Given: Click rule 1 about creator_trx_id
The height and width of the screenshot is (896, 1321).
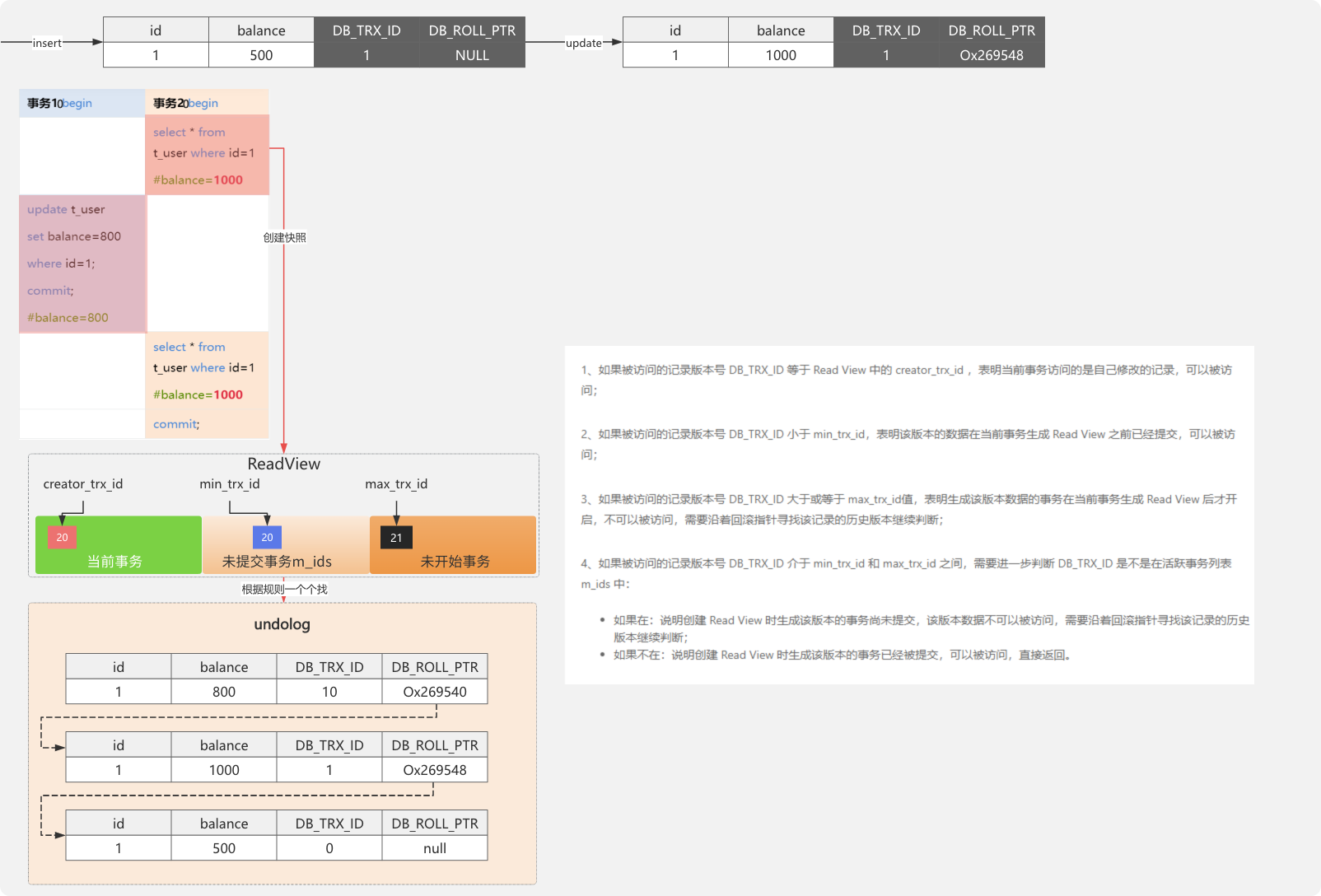Looking at the screenshot, I should (x=906, y=380).
